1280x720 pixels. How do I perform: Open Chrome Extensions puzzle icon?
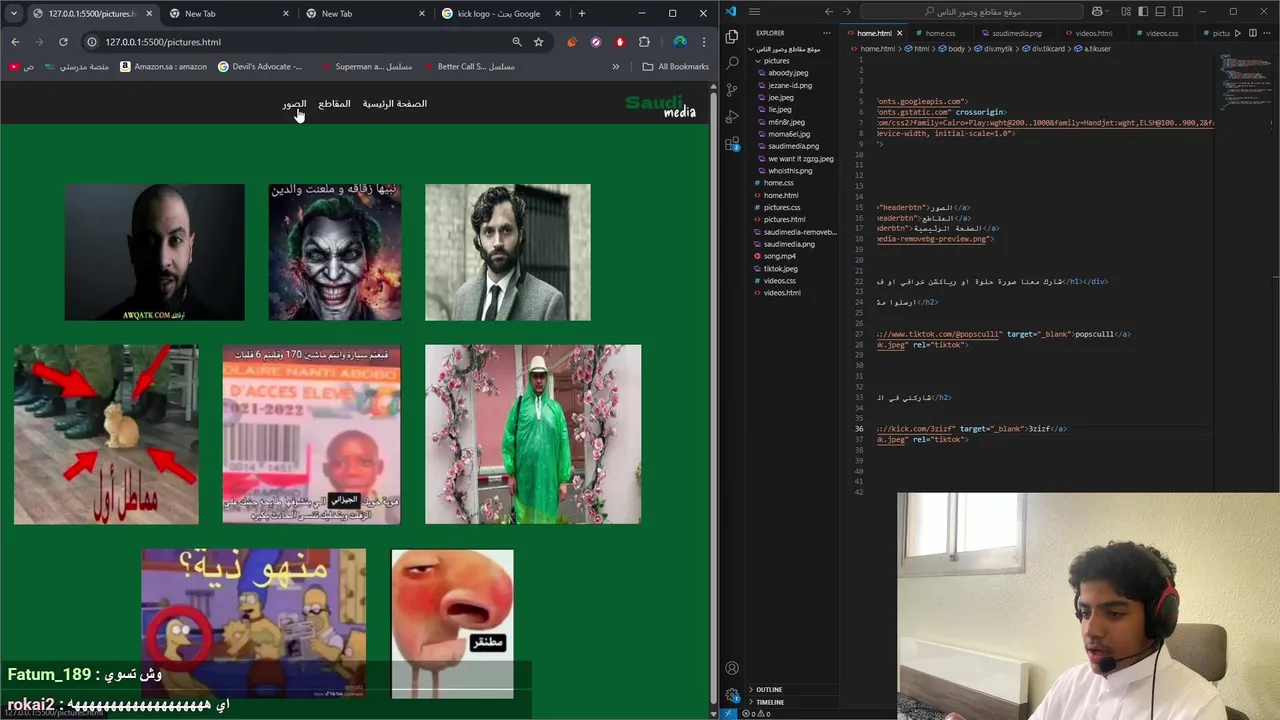(x=644, y=42)
